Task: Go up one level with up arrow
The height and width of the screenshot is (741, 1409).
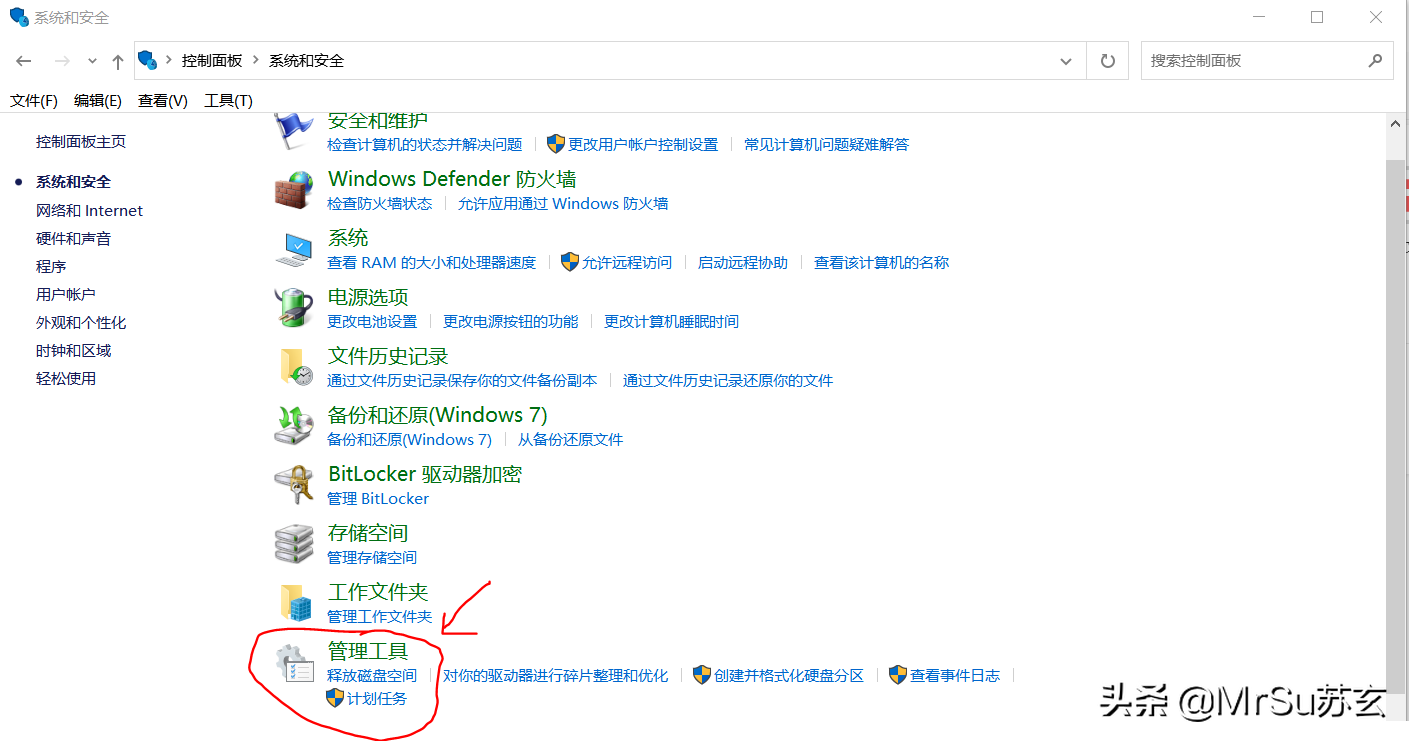Action: tap(118, 61)
